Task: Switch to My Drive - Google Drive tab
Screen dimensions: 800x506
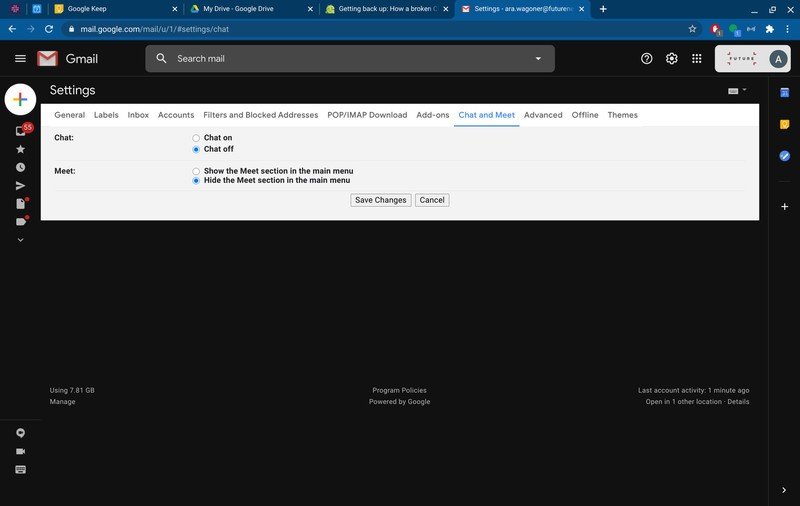Action: [252, 9]
